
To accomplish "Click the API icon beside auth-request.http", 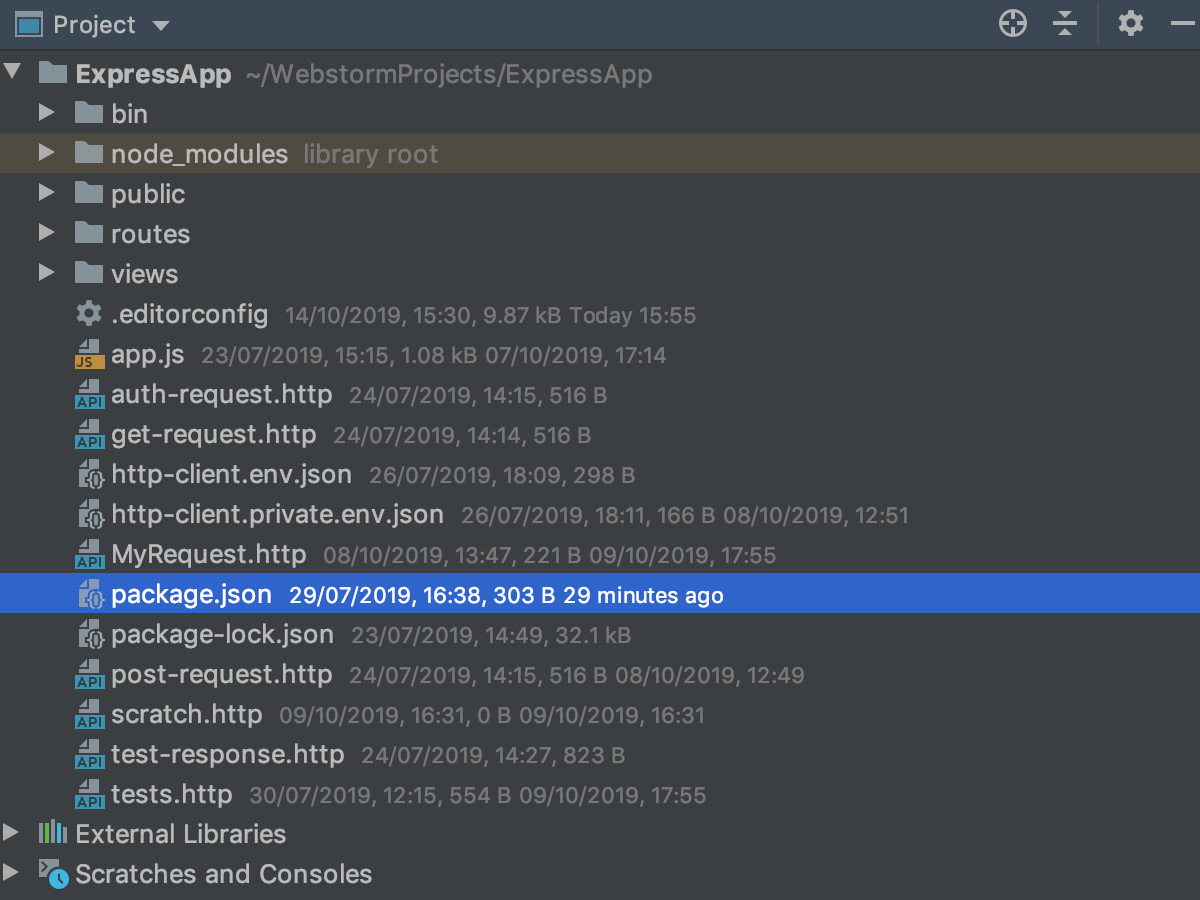I will pyautogui.click(x=89, y=395).
